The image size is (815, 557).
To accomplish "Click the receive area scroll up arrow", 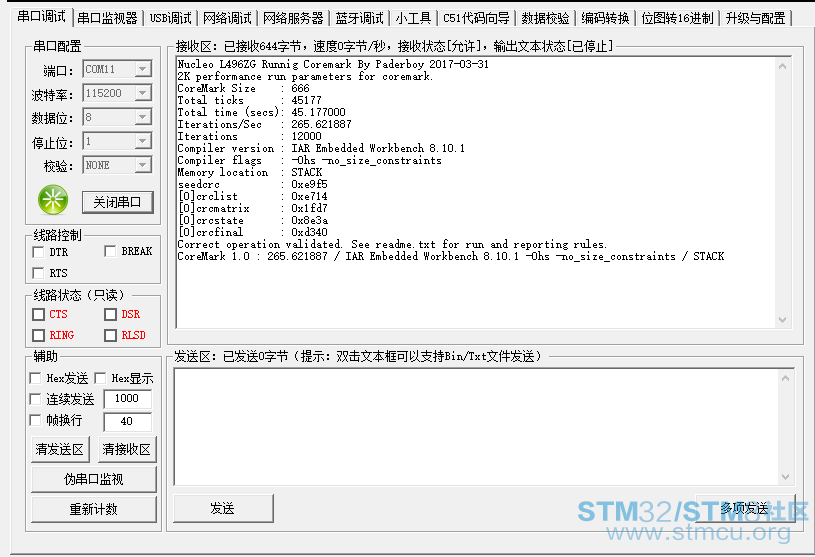I will 782,66.
